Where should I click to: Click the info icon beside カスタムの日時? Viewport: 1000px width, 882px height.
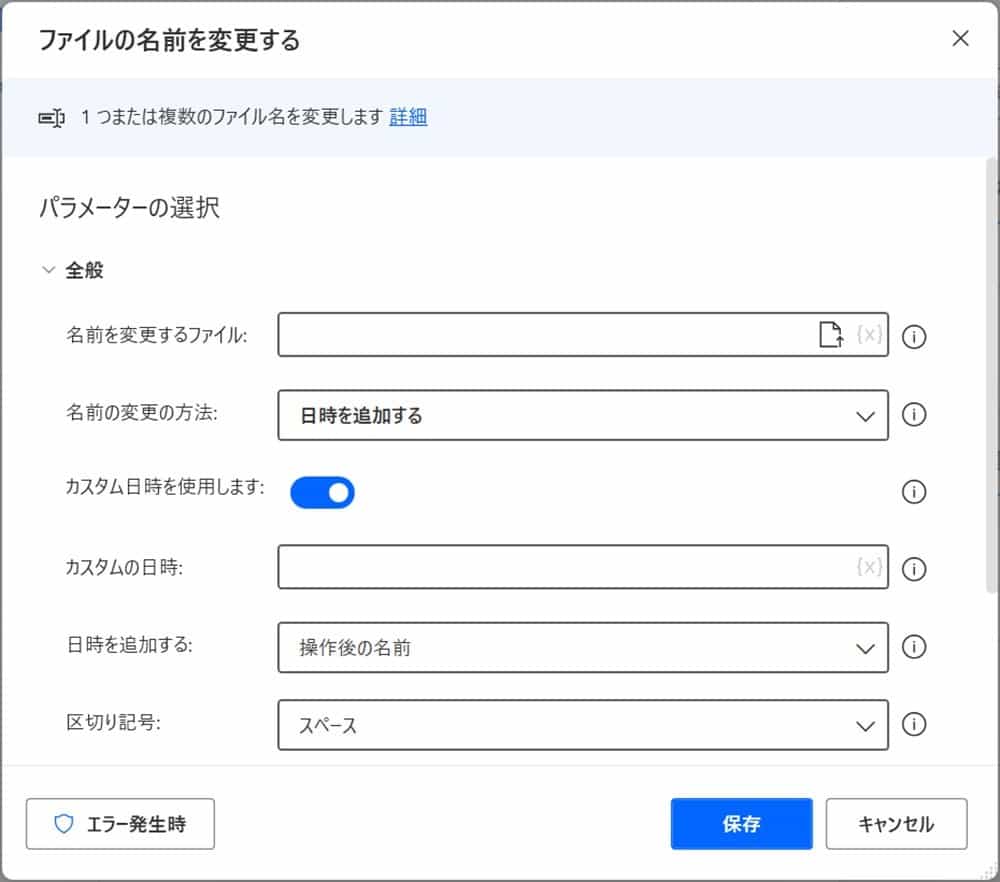click(913, 568)
